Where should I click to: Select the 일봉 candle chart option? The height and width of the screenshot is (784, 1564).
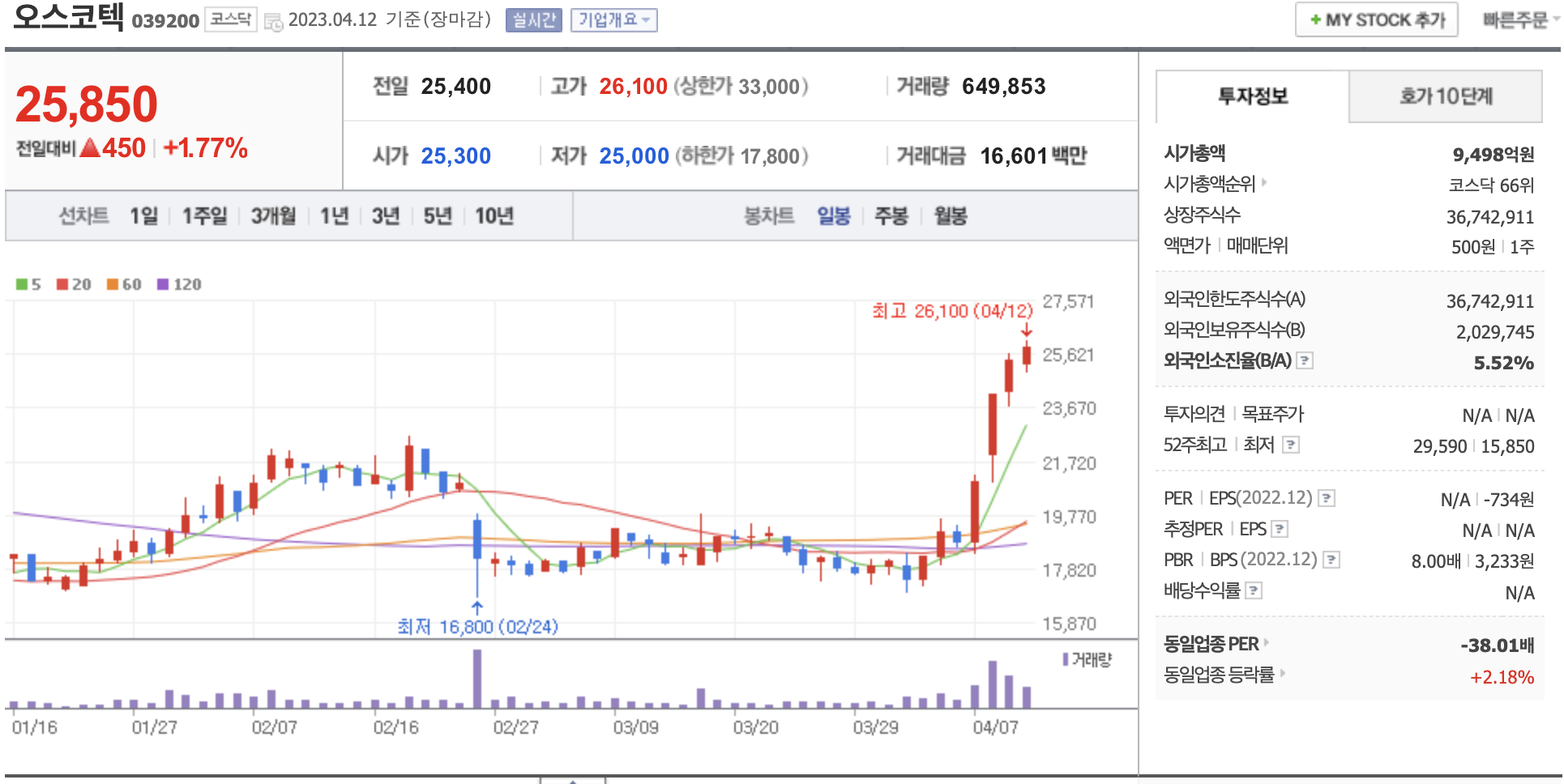833,216
